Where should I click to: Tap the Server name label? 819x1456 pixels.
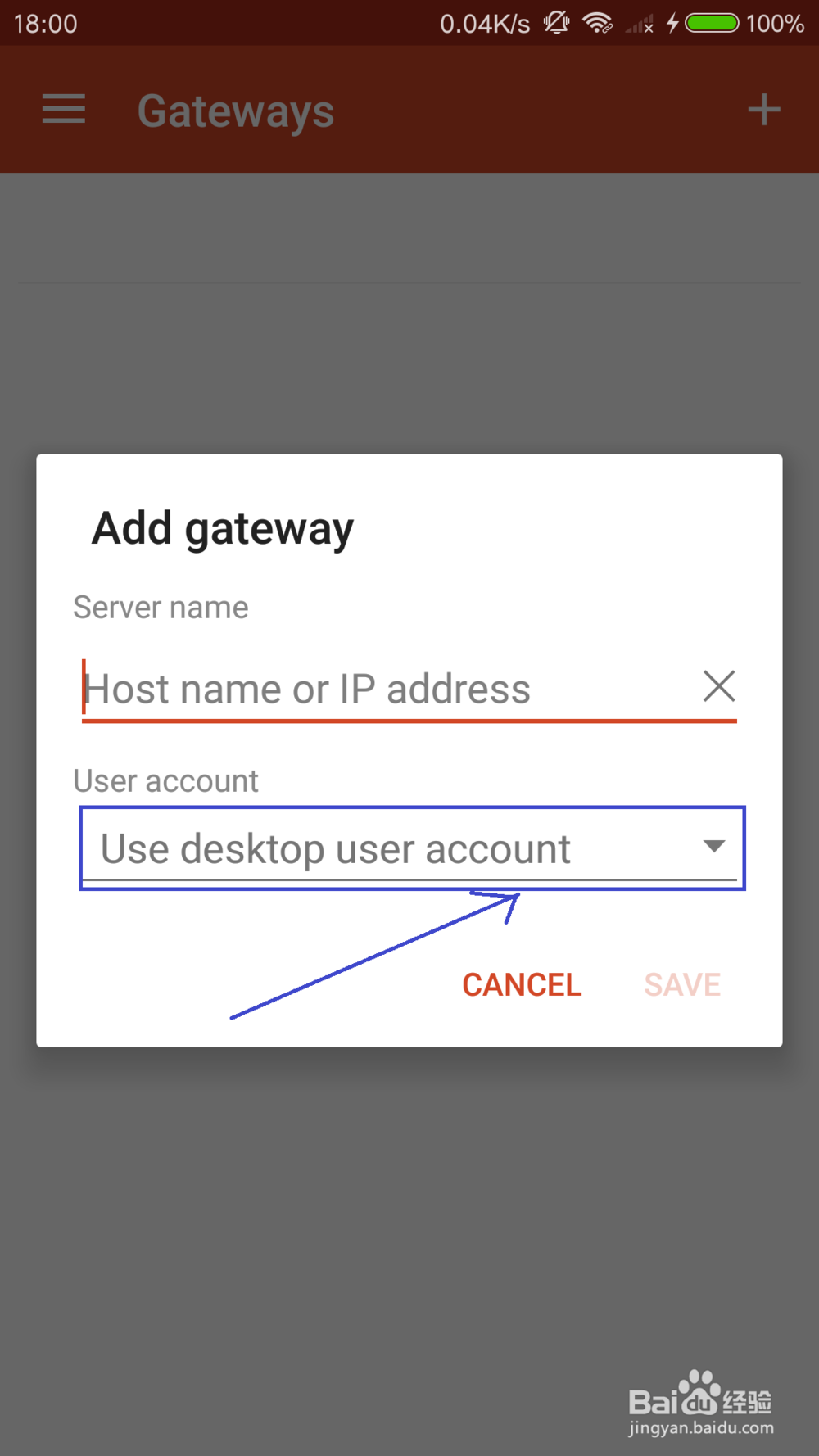[161, 608]
